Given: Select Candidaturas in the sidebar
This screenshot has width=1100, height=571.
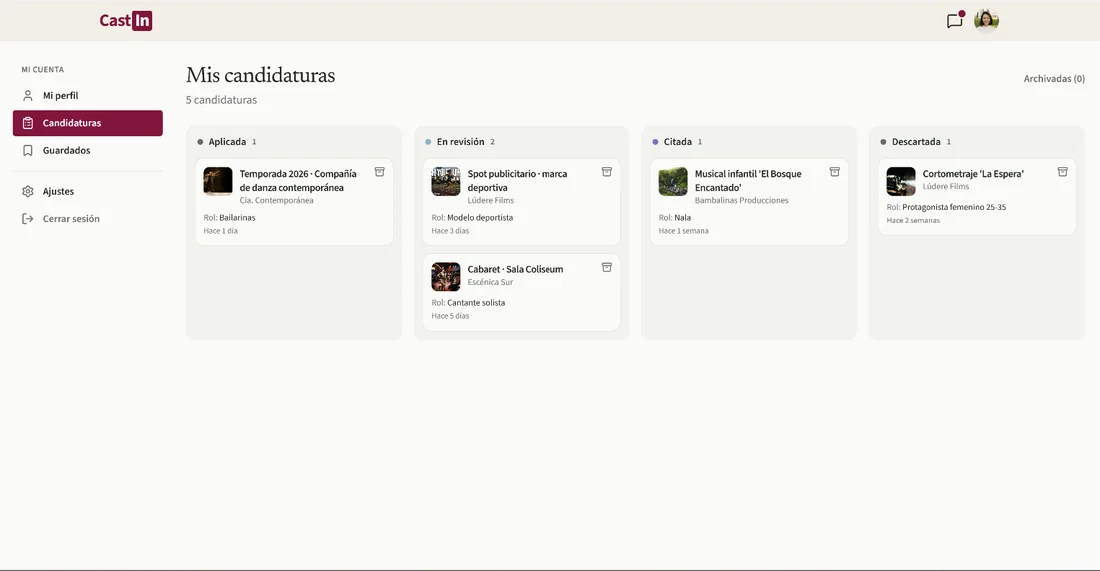Looking at the screenshot, I should coord(88,123).
